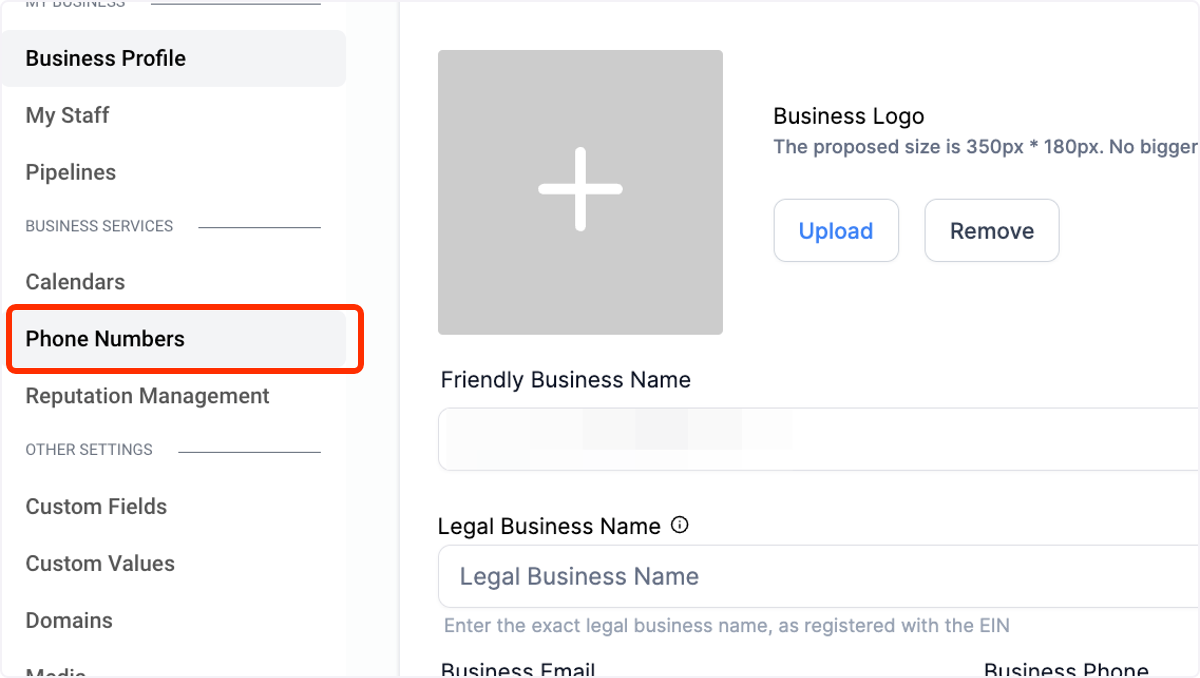Focus the Legal Business Name input
Image resolution: width=1200 pixels, height=678 pixels.
[x=818, y=576]
